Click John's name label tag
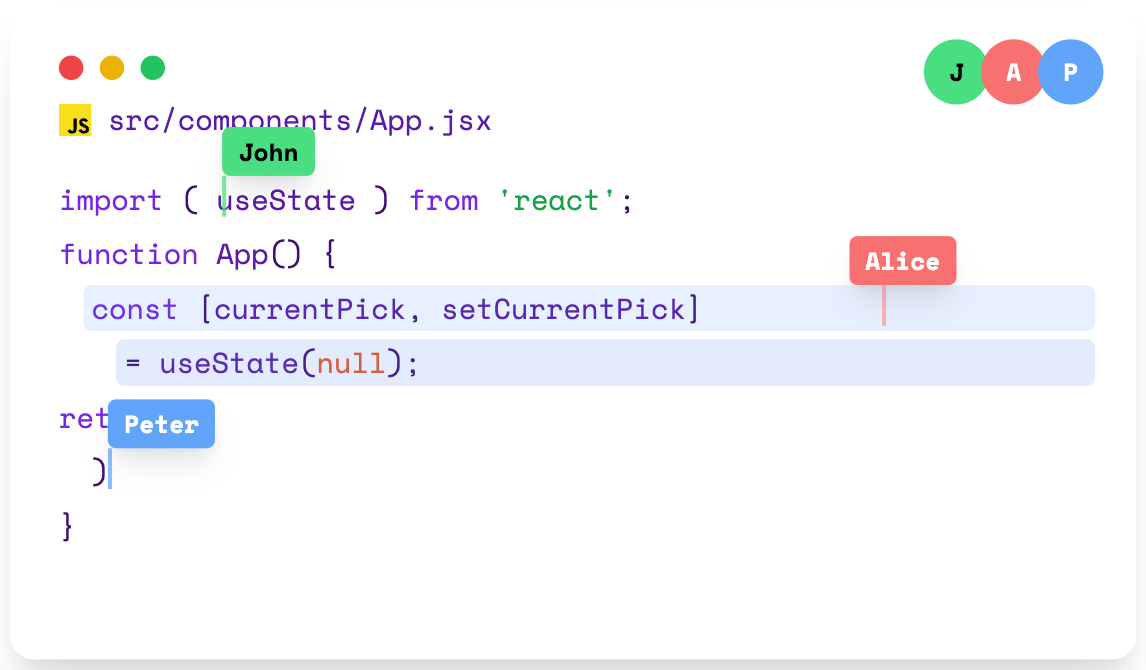Image resolution: width=1146 pixels, height=670 pixels. [268, 151]
